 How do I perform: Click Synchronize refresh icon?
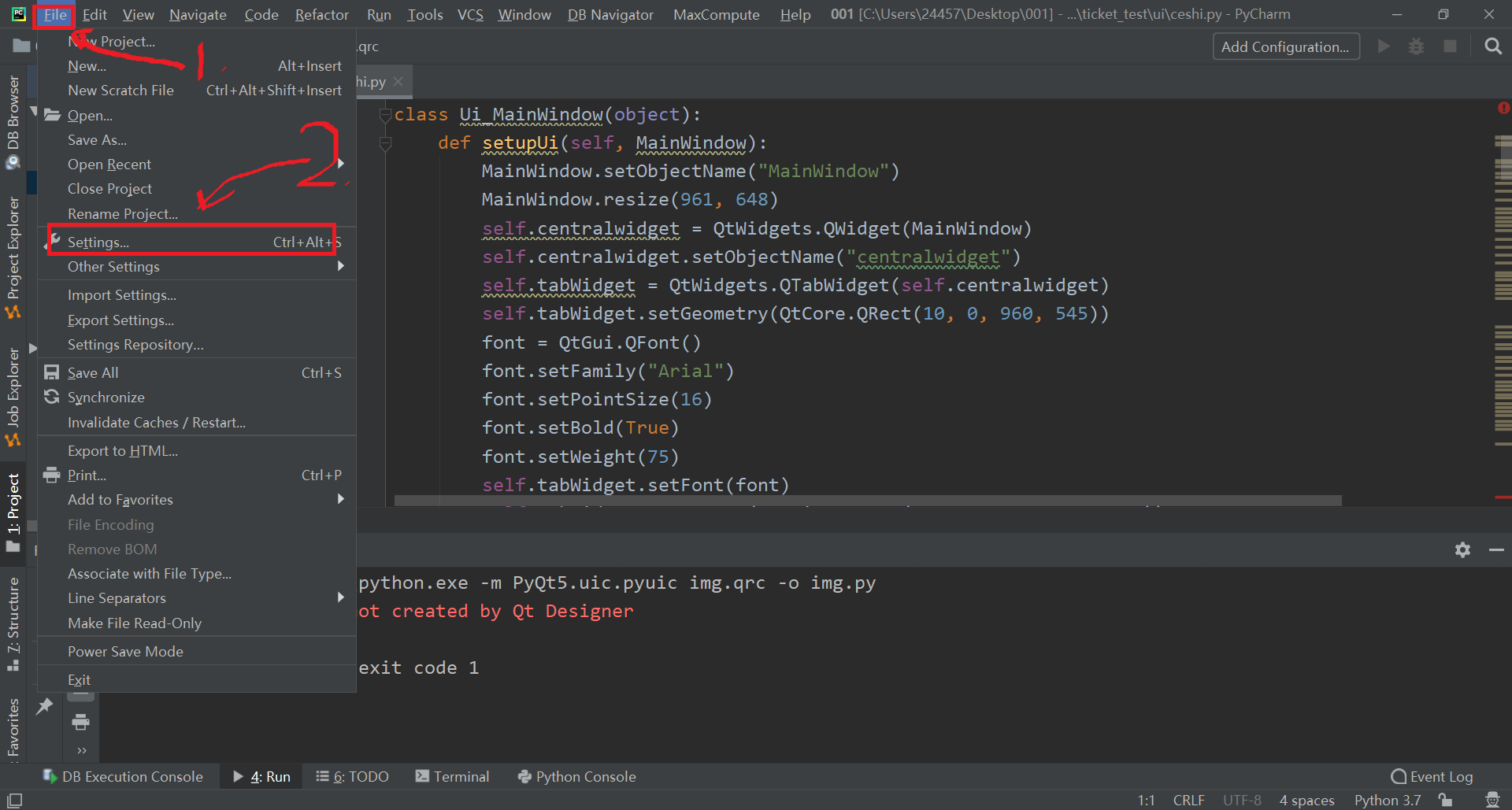click(x=52, y=397)
